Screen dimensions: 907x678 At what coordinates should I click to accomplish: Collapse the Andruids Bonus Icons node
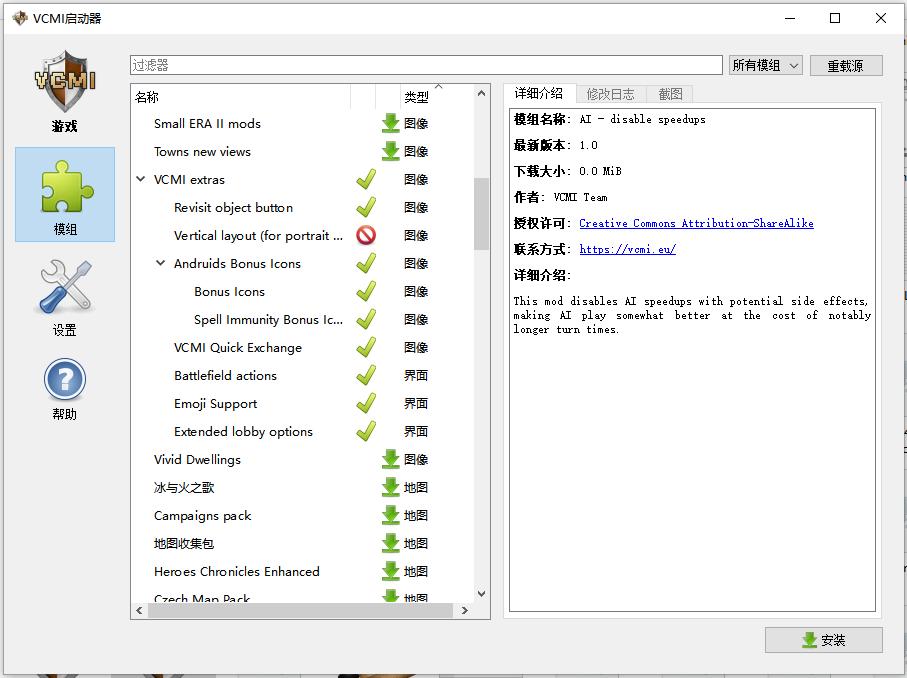tap(161, 263)
